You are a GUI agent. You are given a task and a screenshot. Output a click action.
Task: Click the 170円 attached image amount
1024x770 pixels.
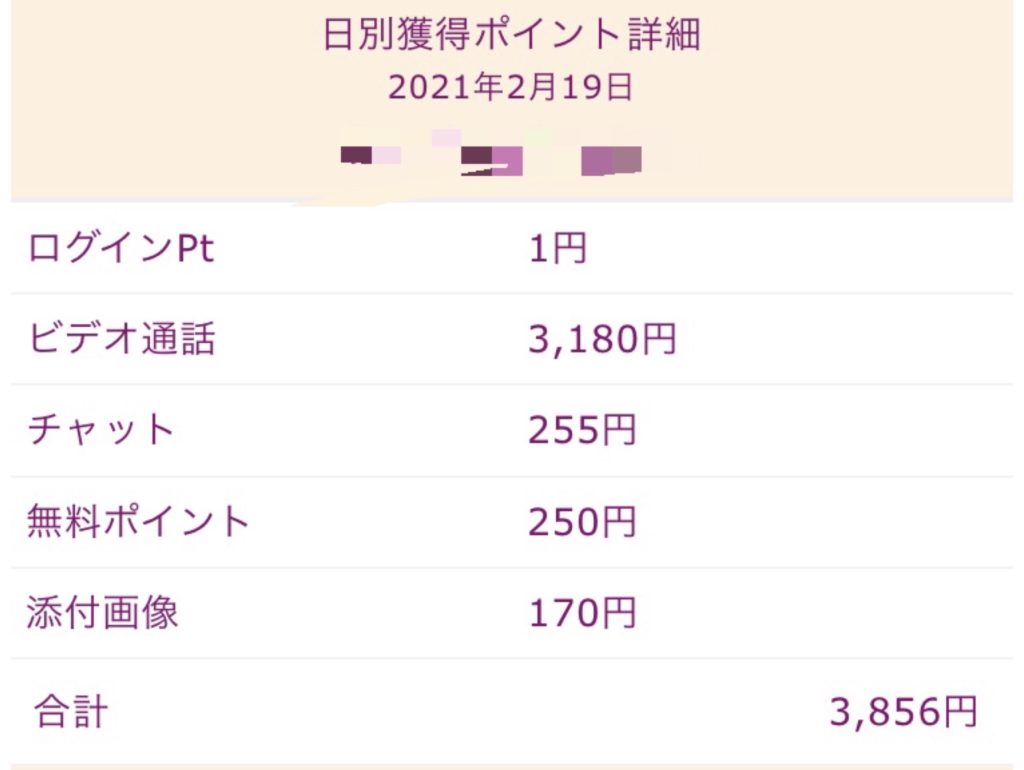click(582, 613)
